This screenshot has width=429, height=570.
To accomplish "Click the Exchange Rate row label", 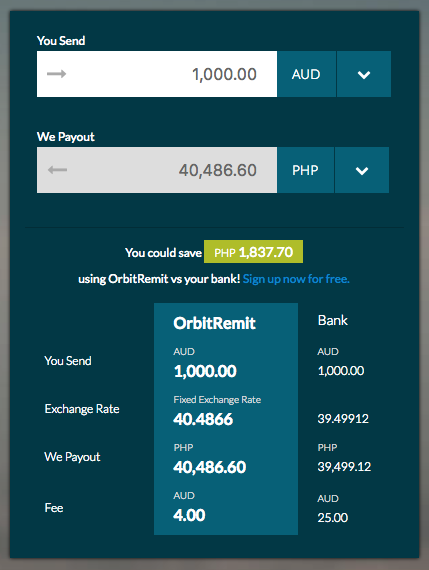I will click(82, 409).
